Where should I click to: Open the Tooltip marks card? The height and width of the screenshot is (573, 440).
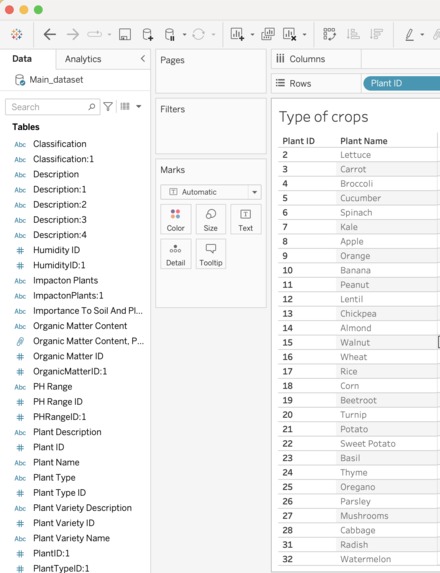pyautogui.click(x=210, y=254)
